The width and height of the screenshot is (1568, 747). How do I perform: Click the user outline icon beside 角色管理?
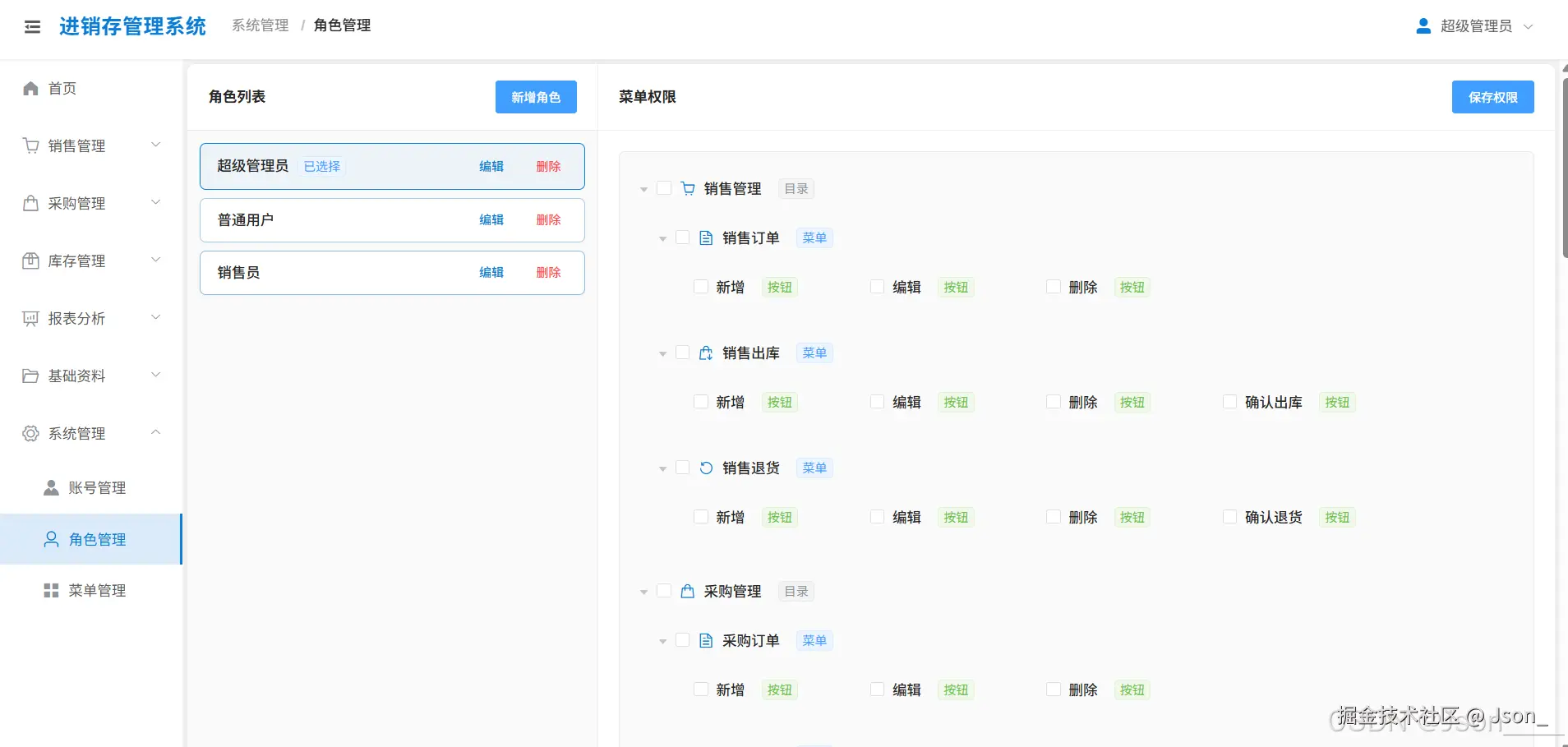[51, 539]
